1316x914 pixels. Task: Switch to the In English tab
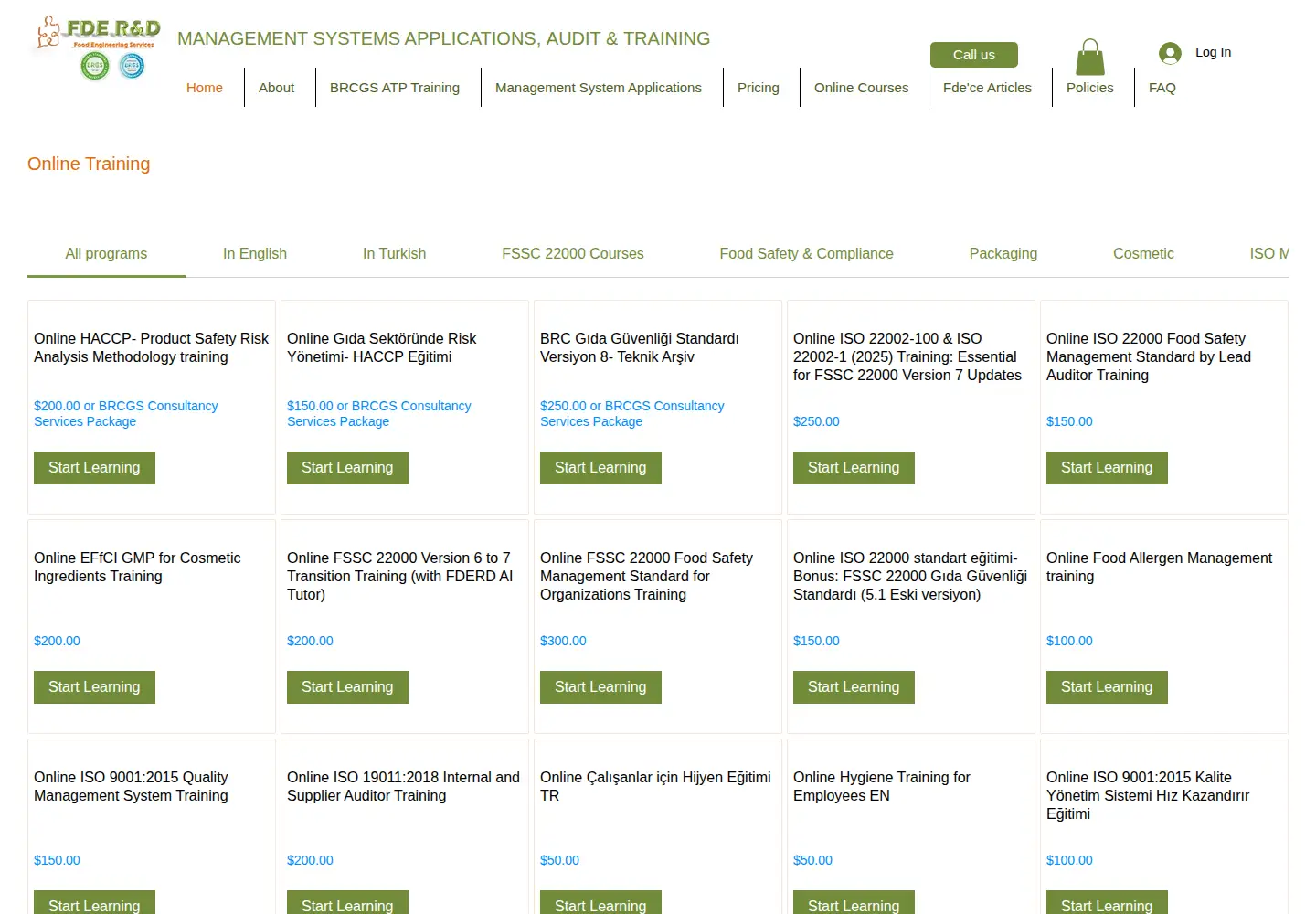click(255, 254)
